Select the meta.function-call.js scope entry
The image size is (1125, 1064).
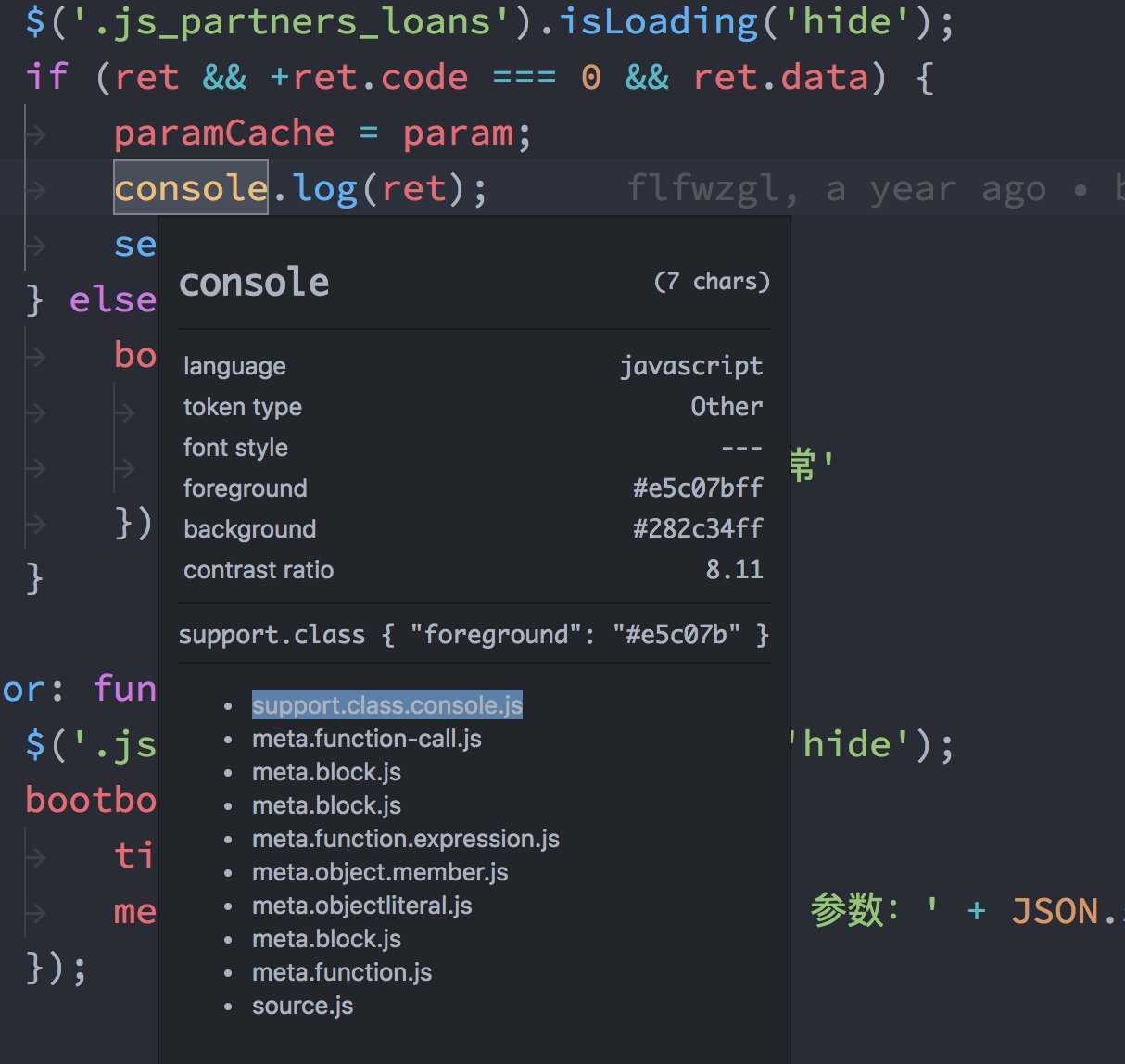click(367, 738)
